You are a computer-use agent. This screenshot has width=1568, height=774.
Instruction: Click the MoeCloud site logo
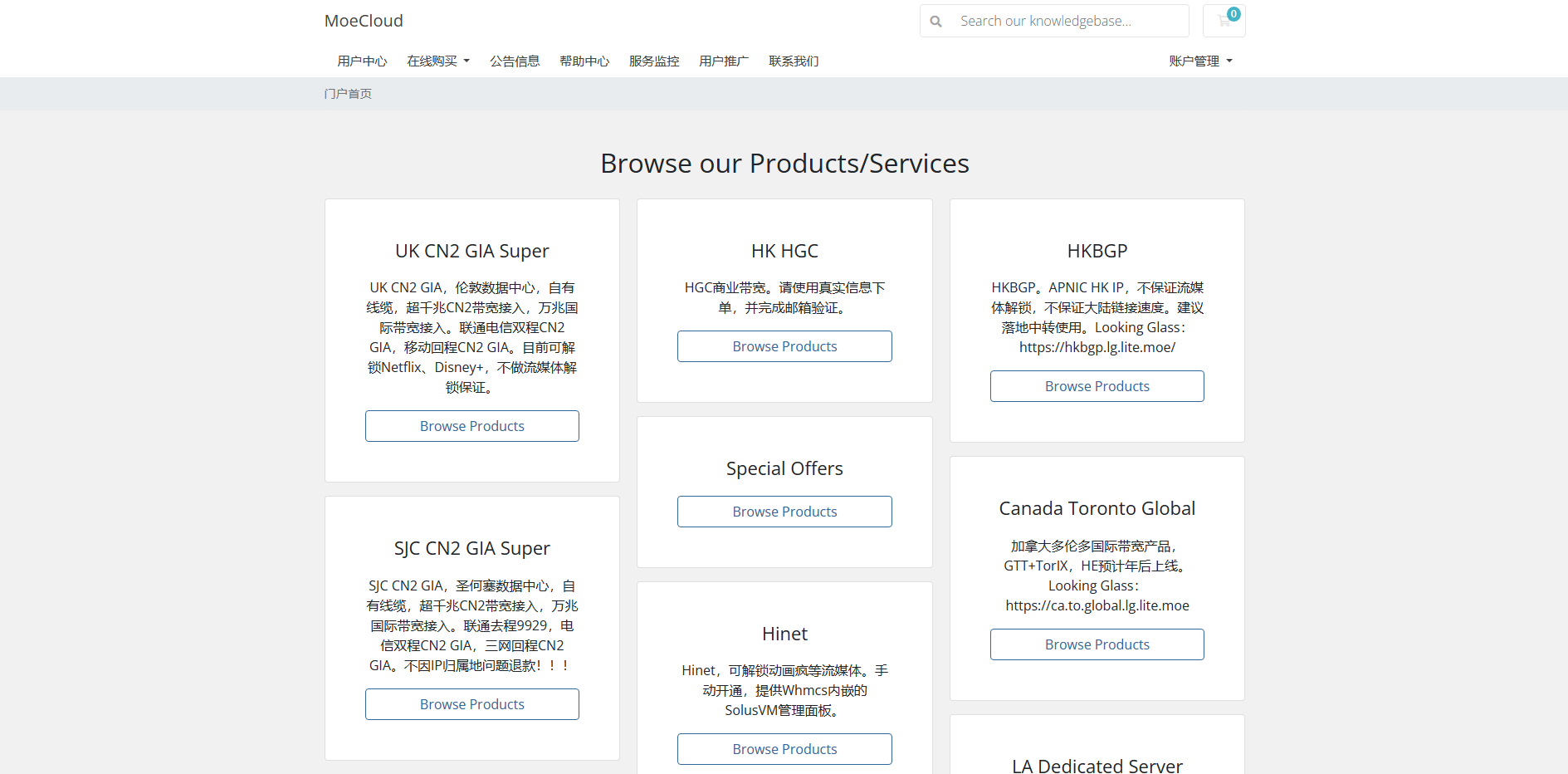click(364, 21)
